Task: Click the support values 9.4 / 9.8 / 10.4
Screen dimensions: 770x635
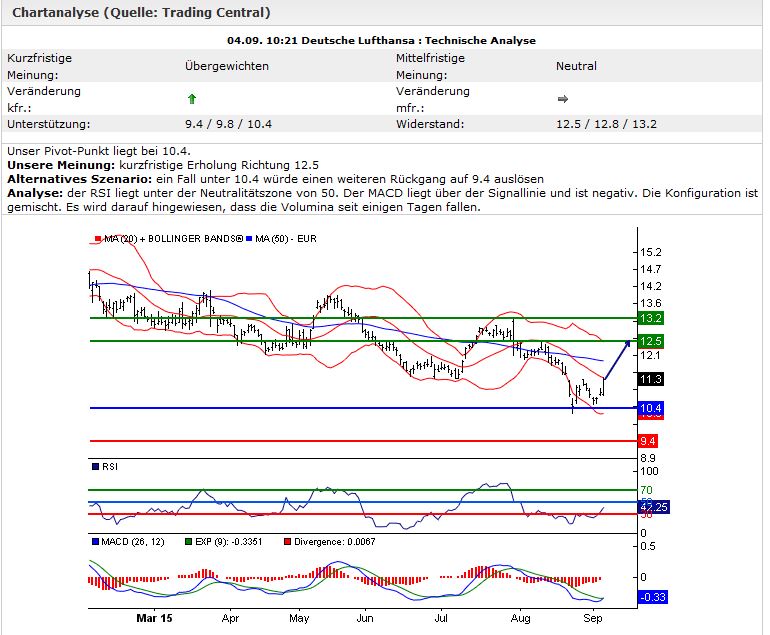Action: coord(228,124)
